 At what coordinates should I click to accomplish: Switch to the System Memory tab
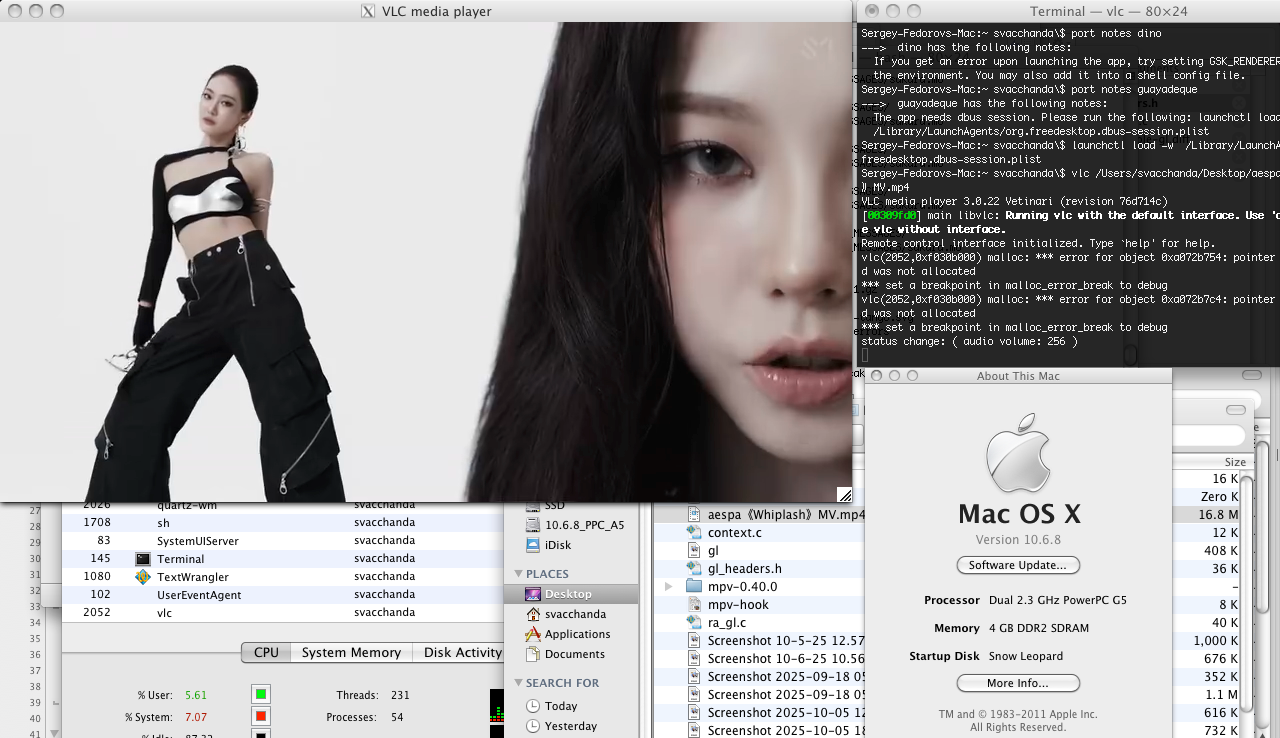(x=351, y=652)
